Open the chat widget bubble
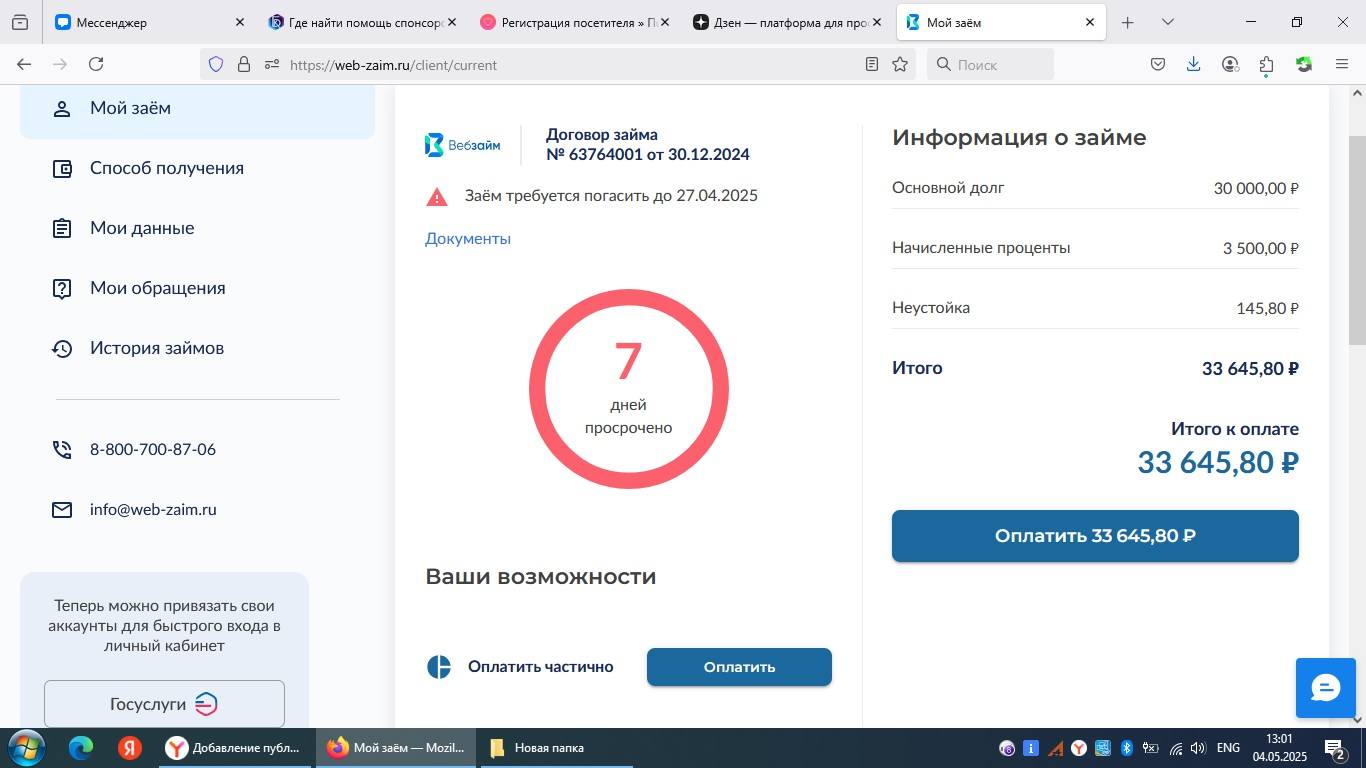Image resolution: width=1366 pixels, height=768 pixels. (x=1325, y=687)
